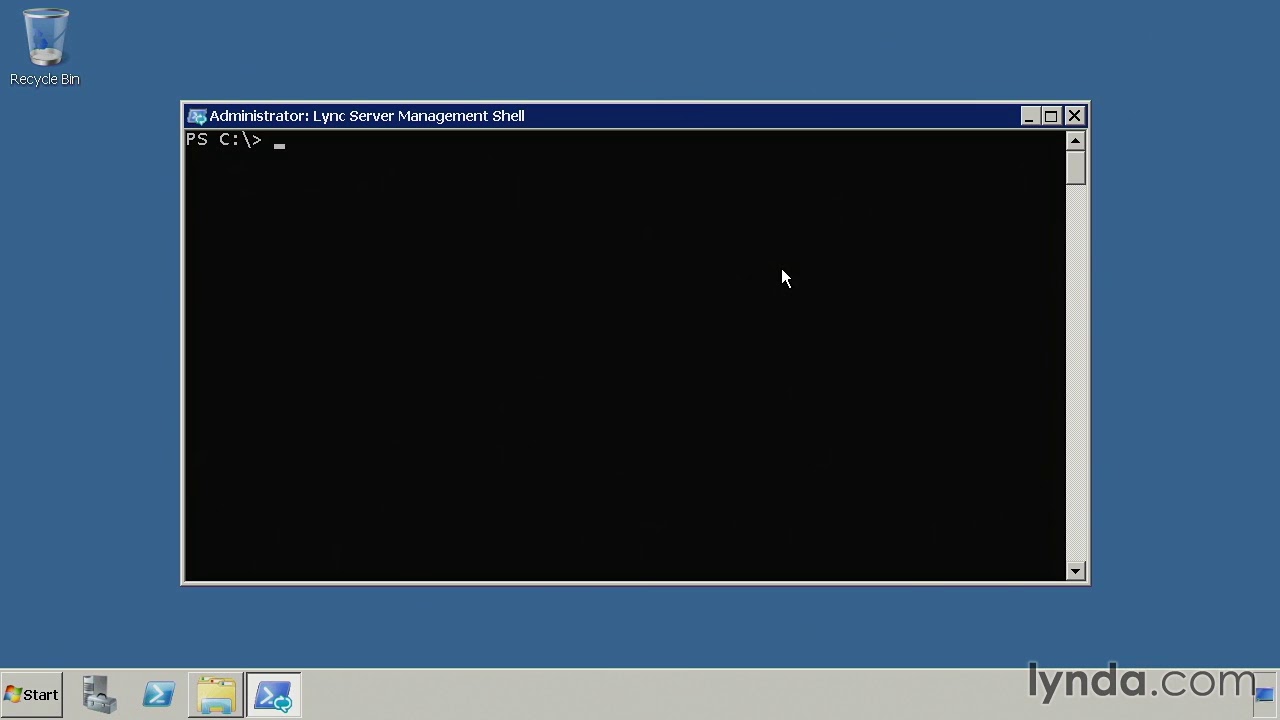Click the Lync Shell title bar system icon
The width and height of the screenshot is (1280, 720).
point(197,116)
